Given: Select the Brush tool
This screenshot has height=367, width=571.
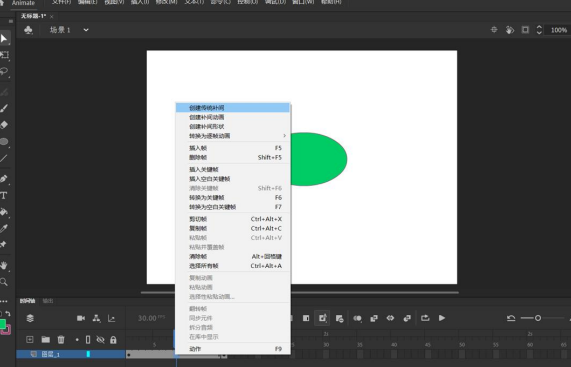Looking at the screenshot, I should tap(4, 108).
